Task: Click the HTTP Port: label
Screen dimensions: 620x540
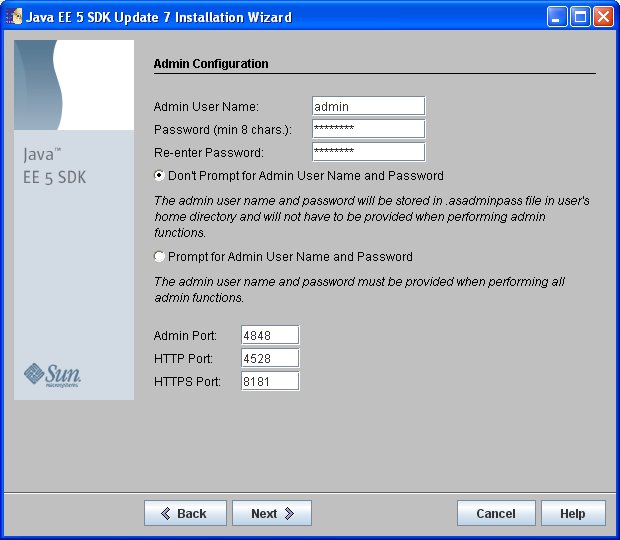Action: 183,359
